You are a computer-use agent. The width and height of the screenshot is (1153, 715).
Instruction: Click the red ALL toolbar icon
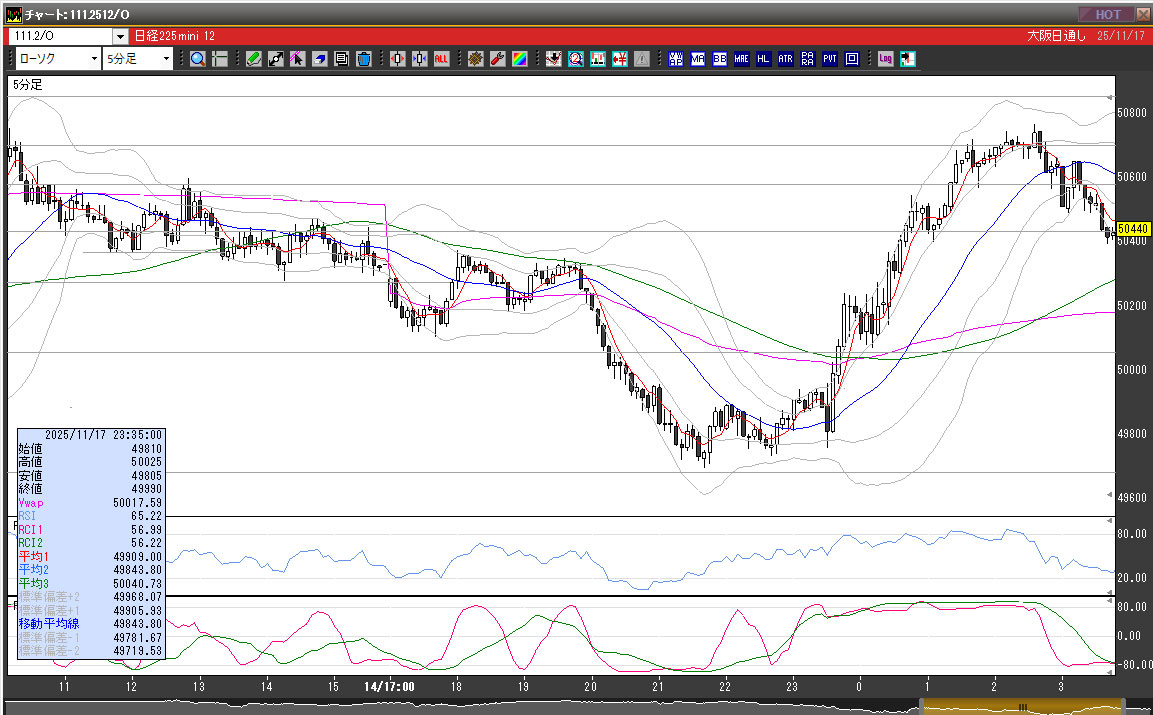[x=442, y=59]
